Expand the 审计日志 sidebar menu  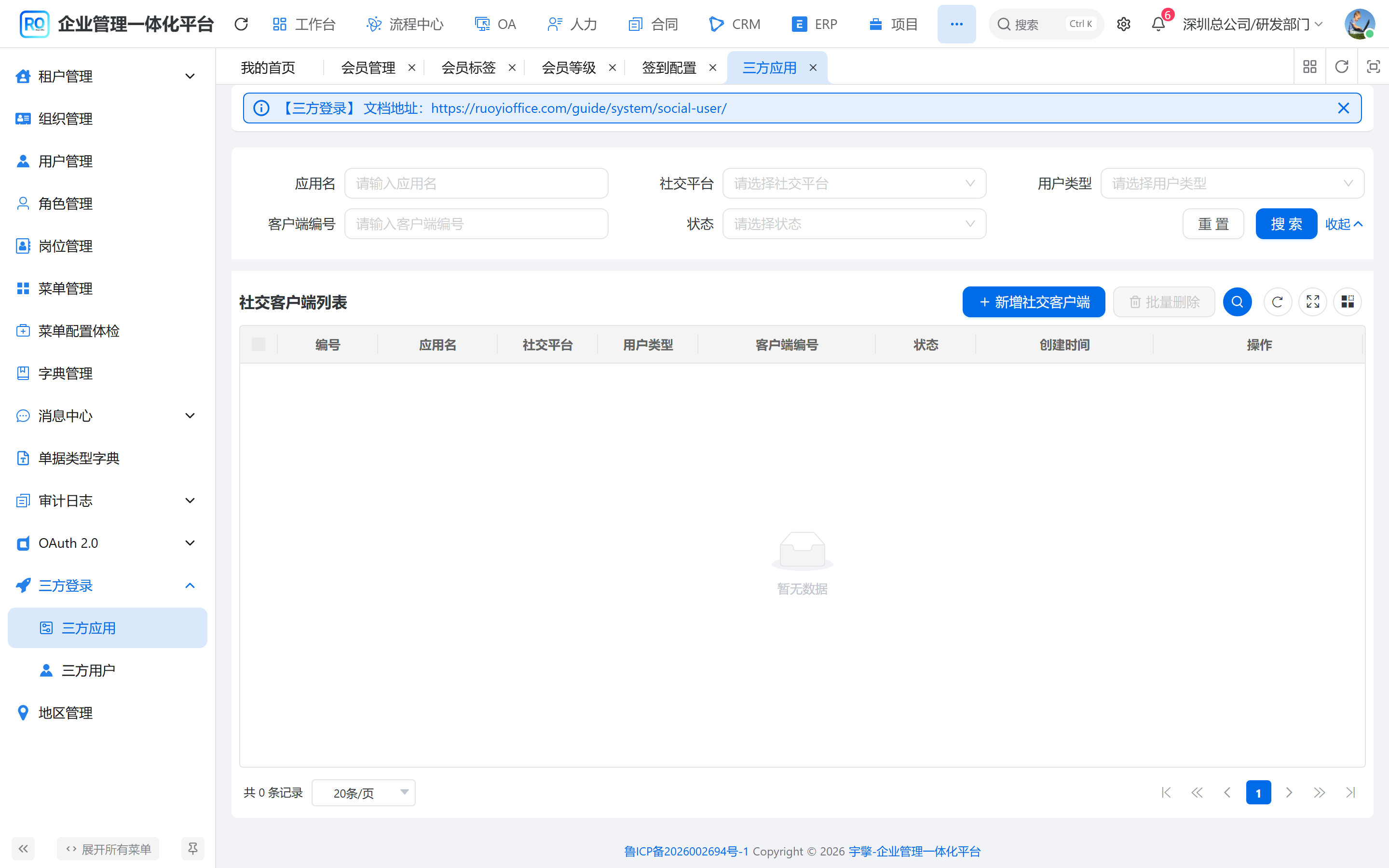[x=108, y=501]
